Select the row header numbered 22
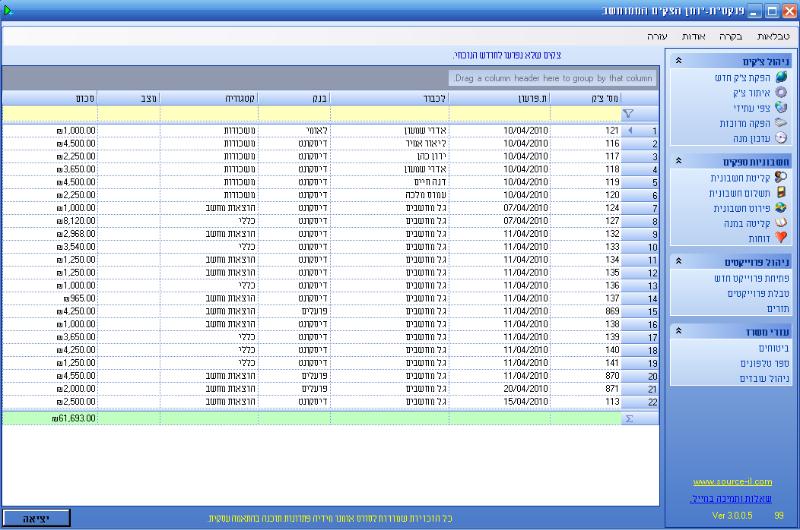This screenshot has width=800, height=530. click(640, 402)
